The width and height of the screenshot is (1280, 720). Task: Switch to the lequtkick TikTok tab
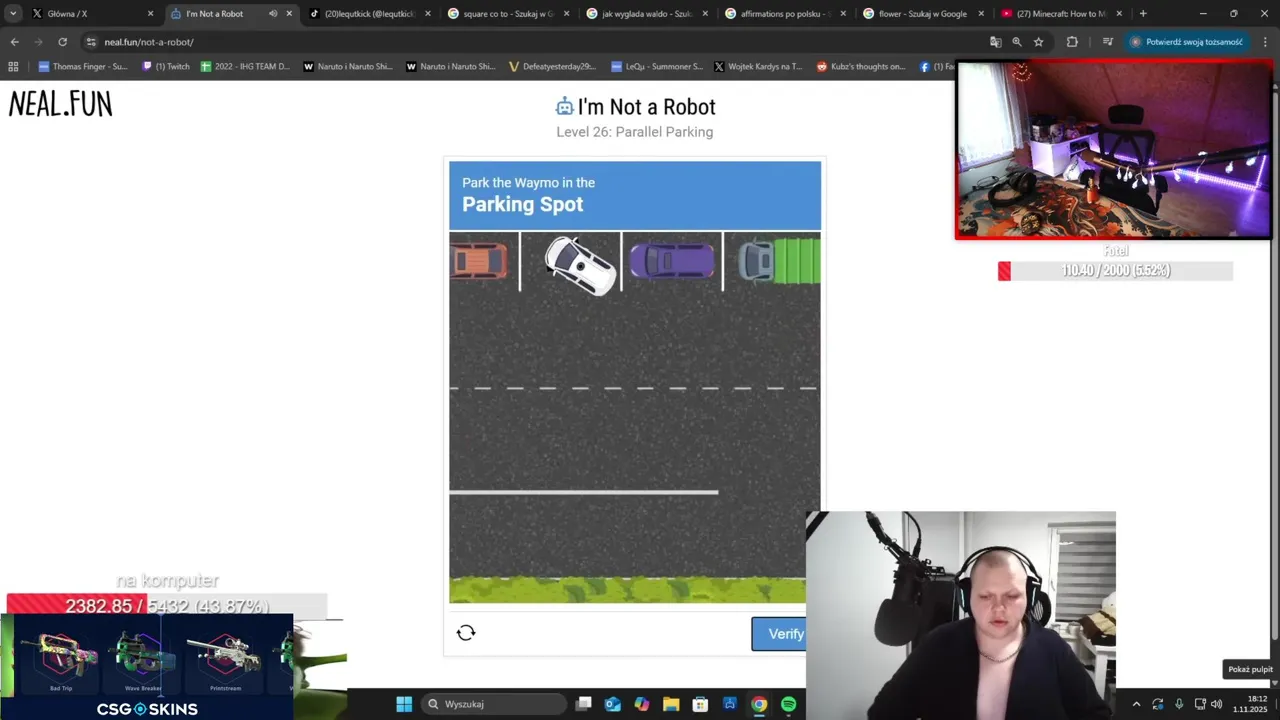[x=369, y=14]
